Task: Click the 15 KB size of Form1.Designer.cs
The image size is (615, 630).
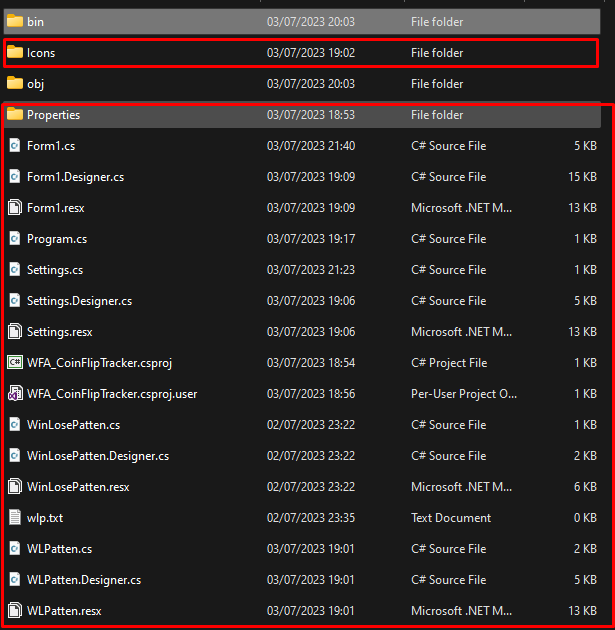Action: coord(582,177)
